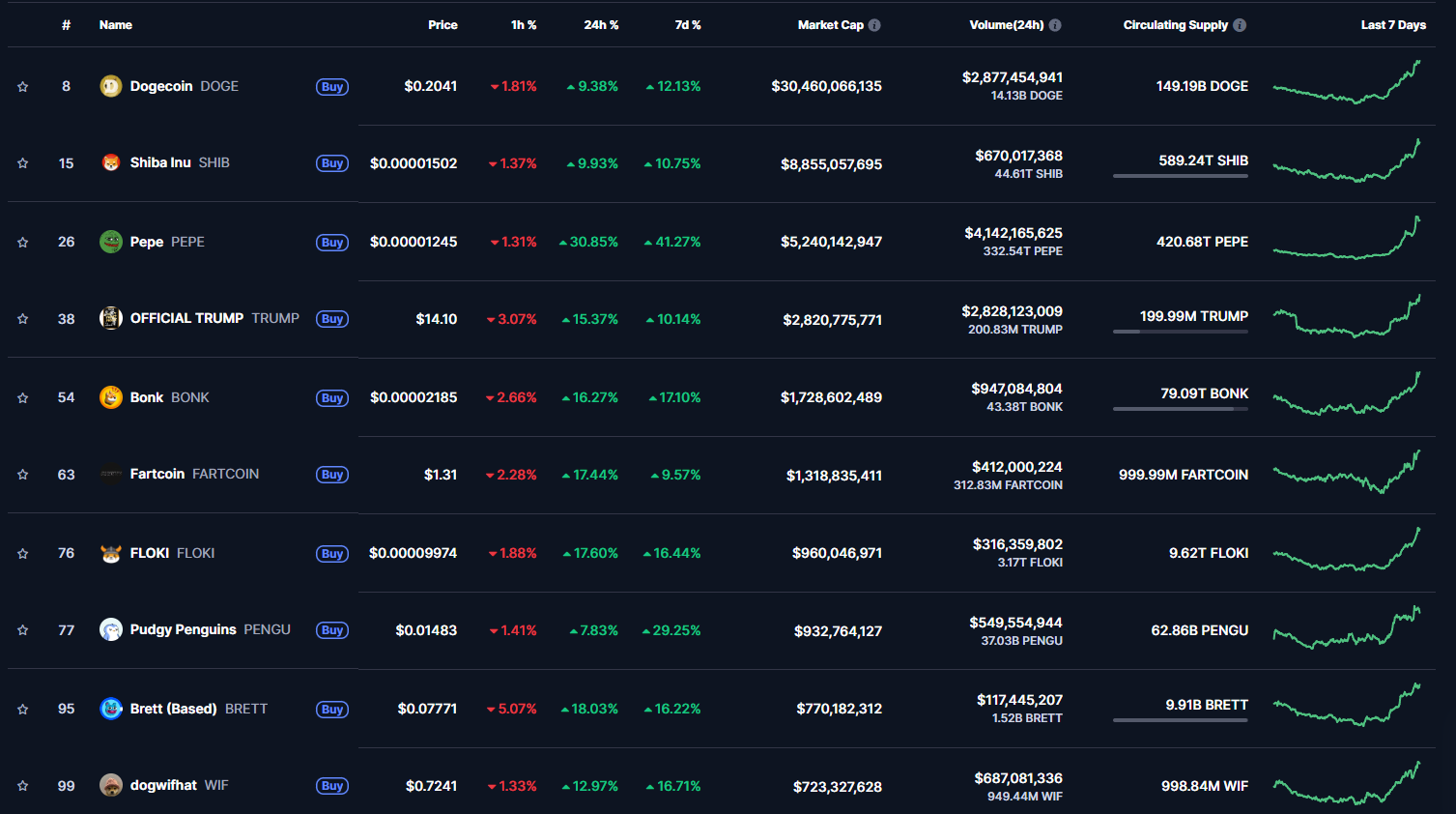The width and height of the screenshot is (1456, 814).
Task: Click Pepe market cap $5,240,142,947
Action: pos(831,242)
